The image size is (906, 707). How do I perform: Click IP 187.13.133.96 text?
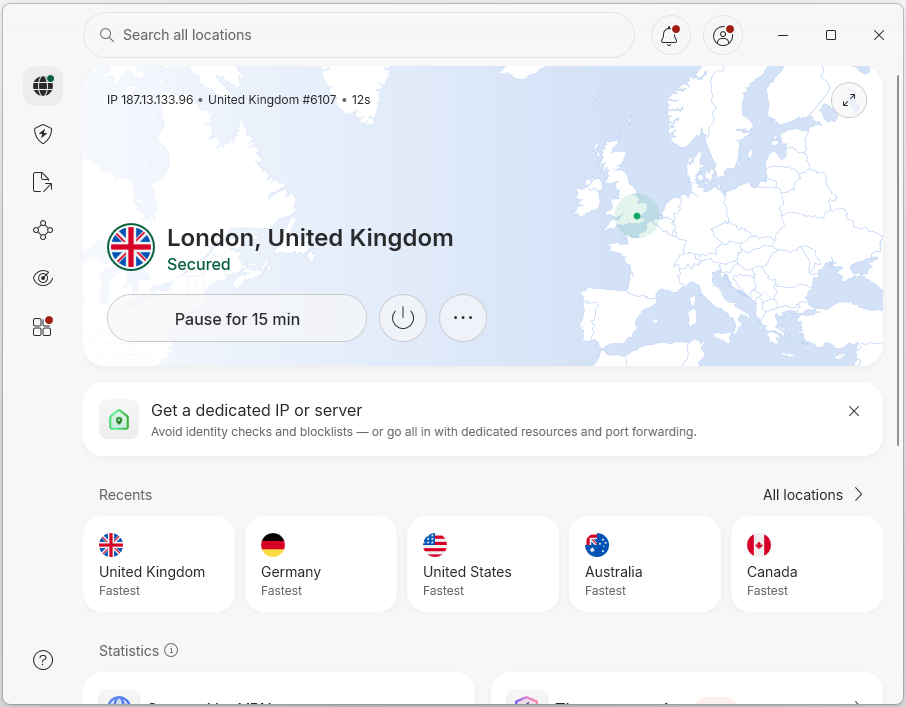coord(150,100)
